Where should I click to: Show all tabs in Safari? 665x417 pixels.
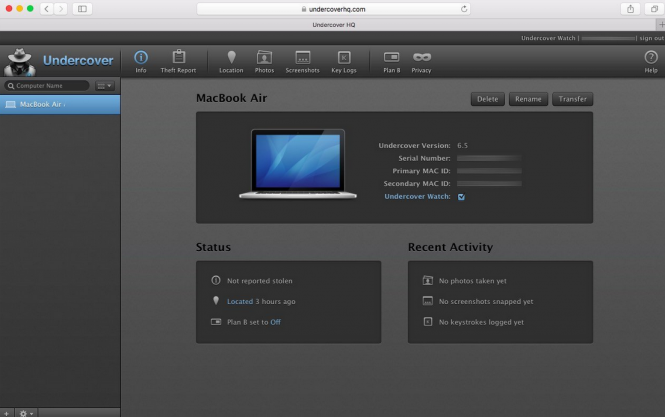(654, 9)
